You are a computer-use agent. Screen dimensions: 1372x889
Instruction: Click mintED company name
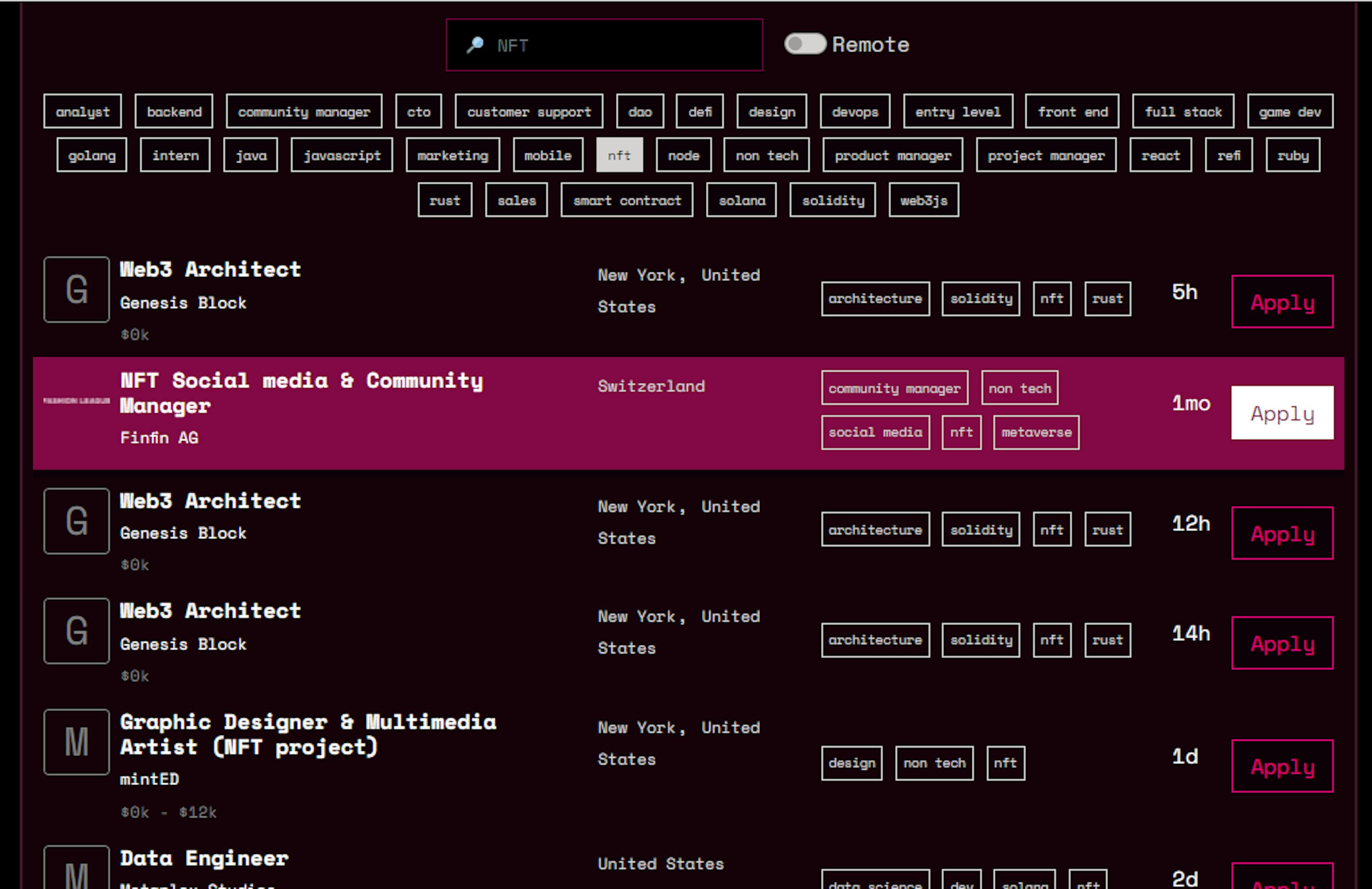tap(149, 779)
